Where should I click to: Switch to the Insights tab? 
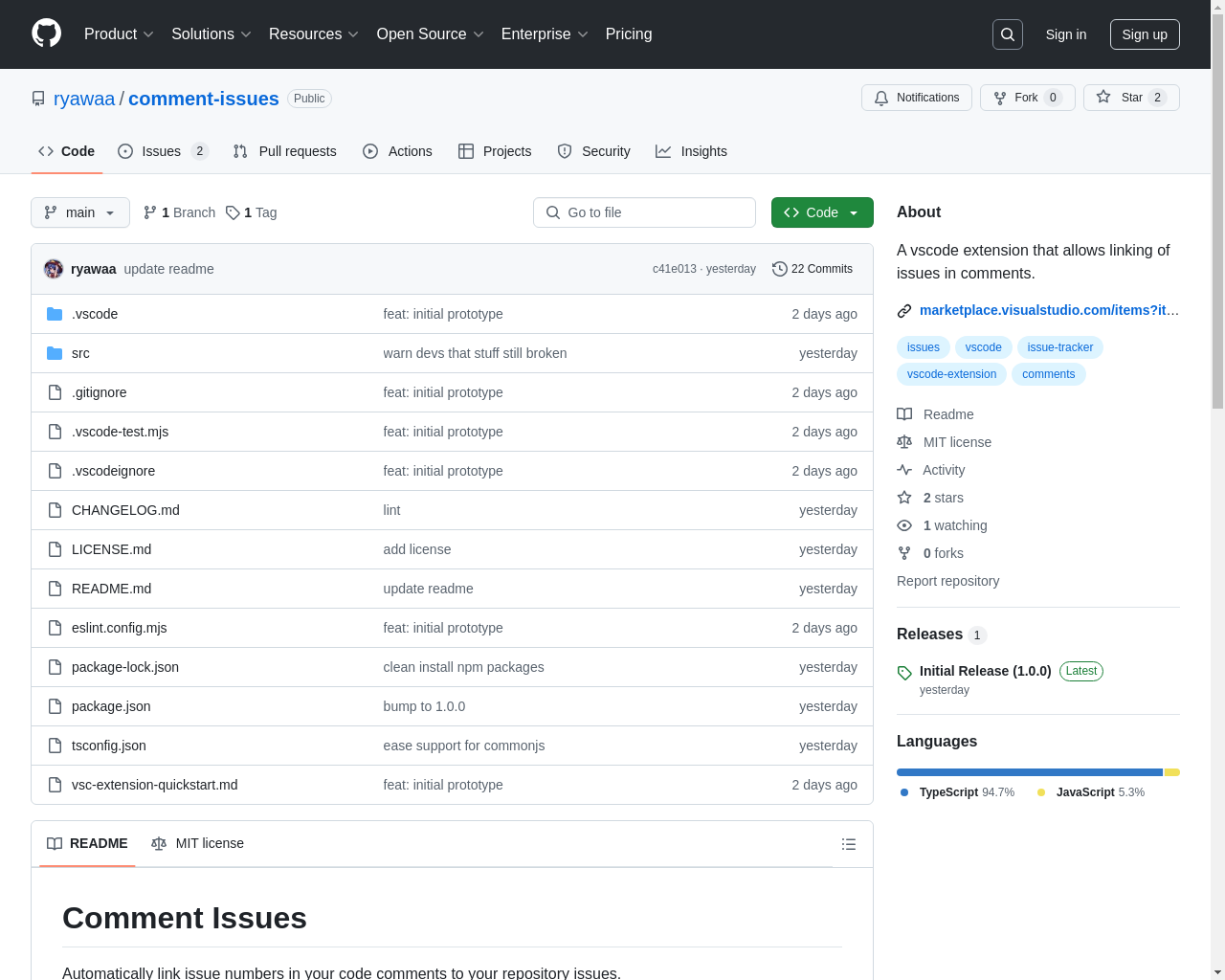691,151
